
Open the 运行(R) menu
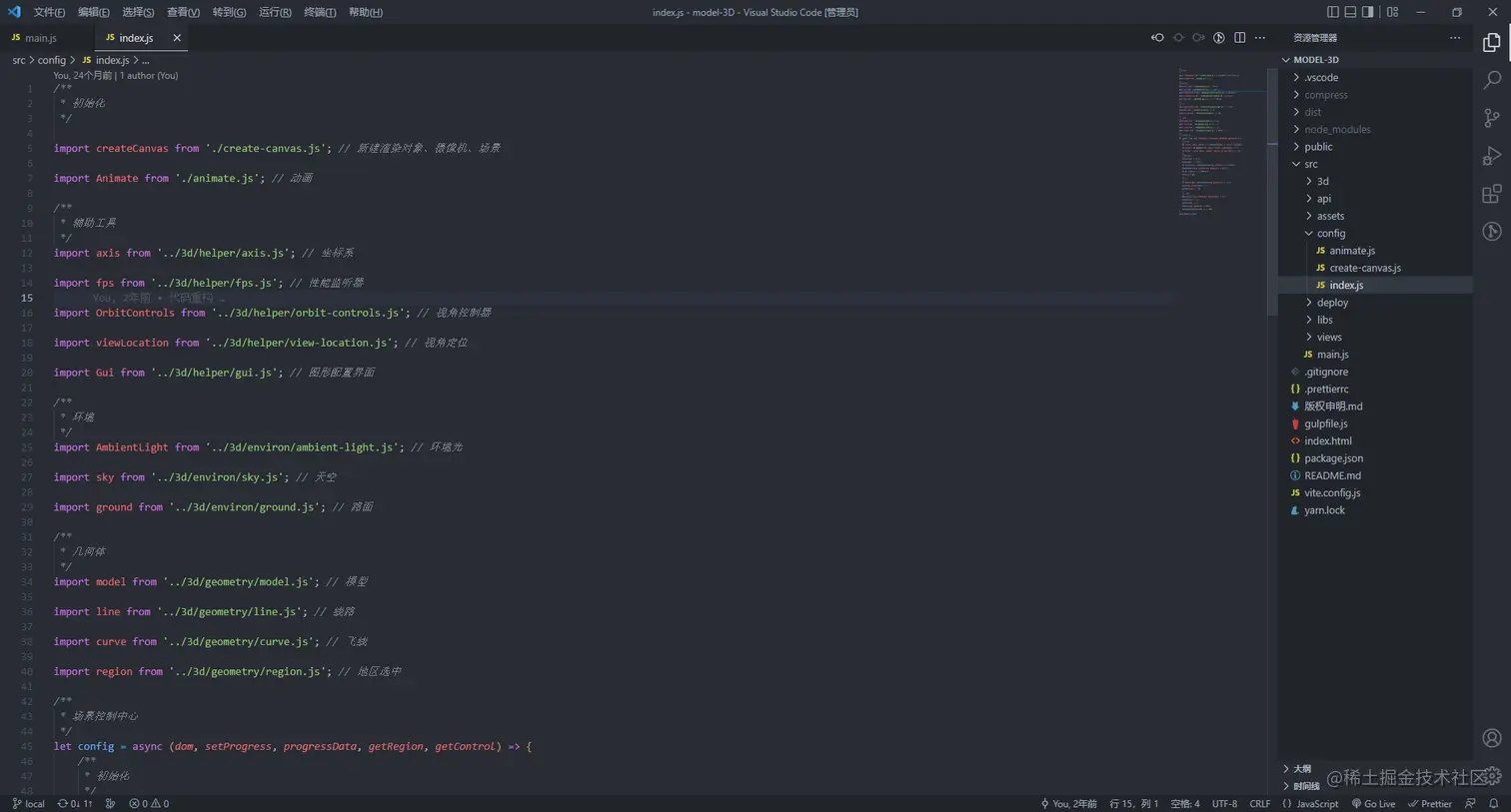[x=275, y=12]
